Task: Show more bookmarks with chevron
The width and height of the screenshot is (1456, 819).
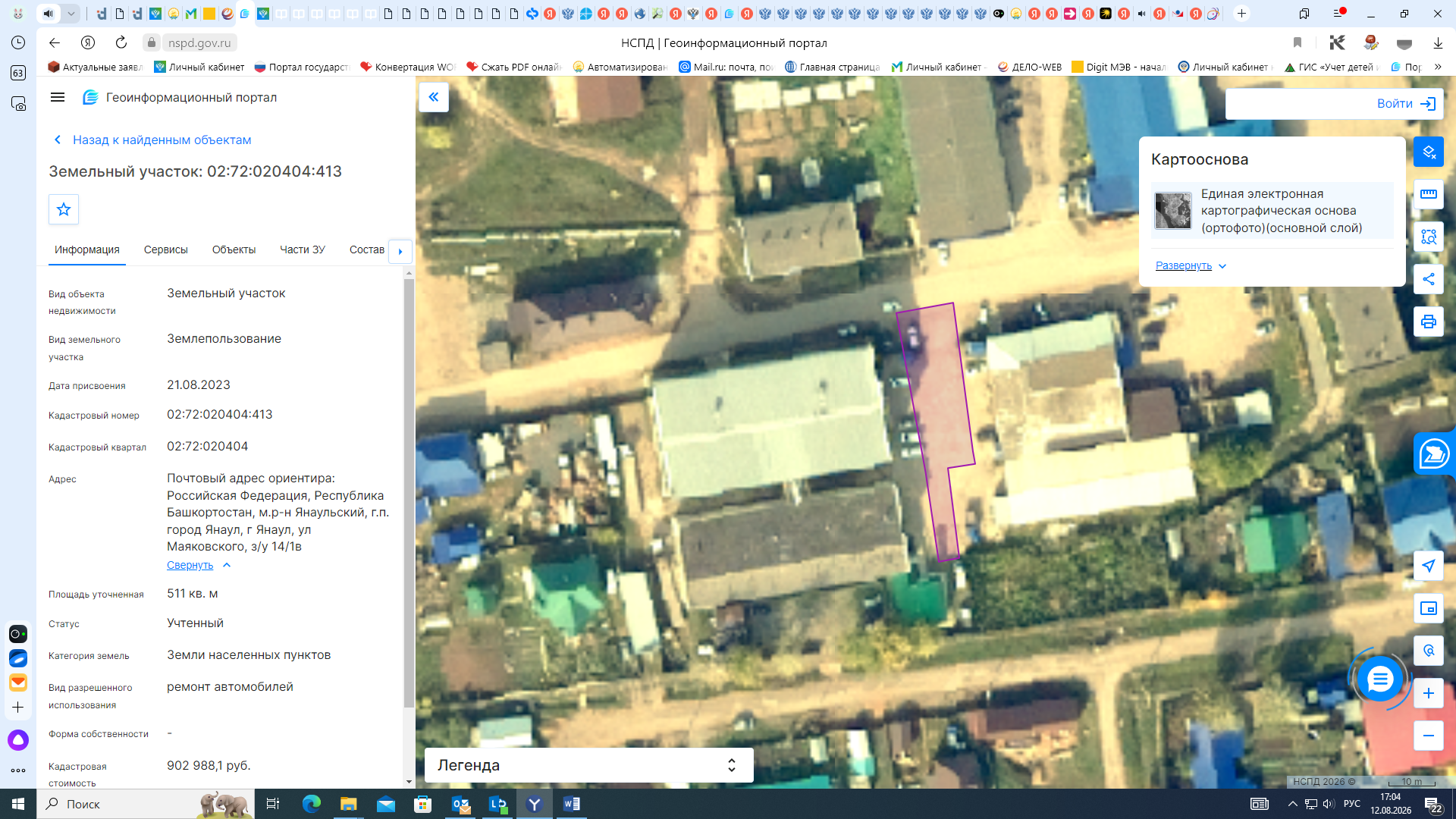Action: coord(1438,67)
